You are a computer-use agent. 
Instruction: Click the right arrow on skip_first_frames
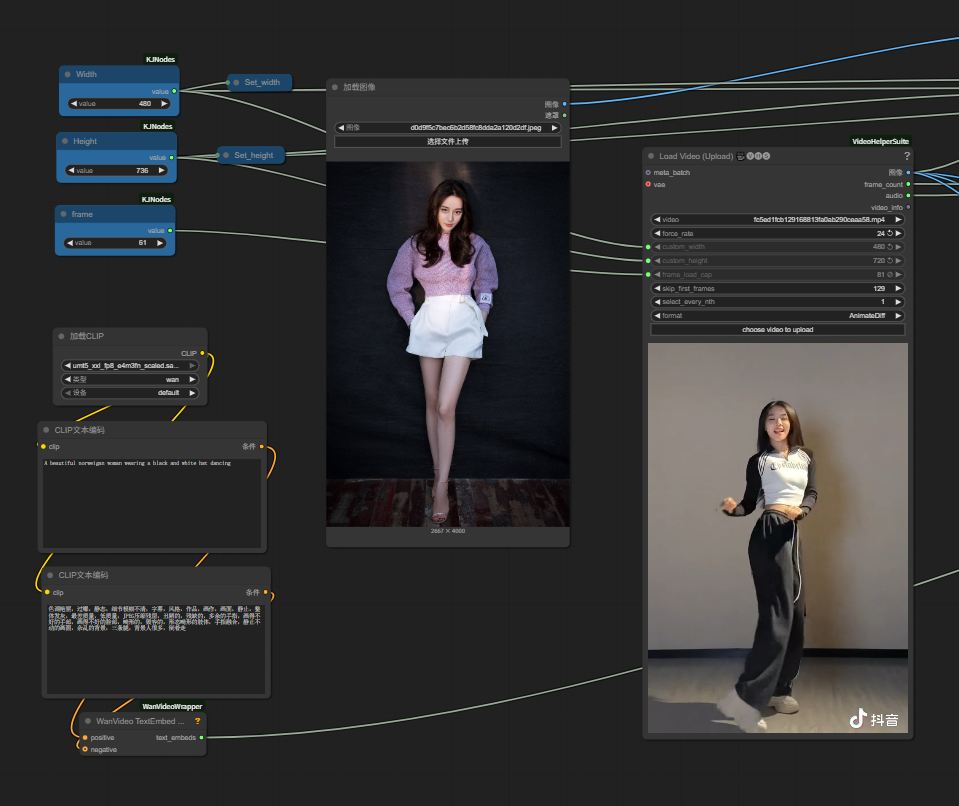tap(898, 288)
